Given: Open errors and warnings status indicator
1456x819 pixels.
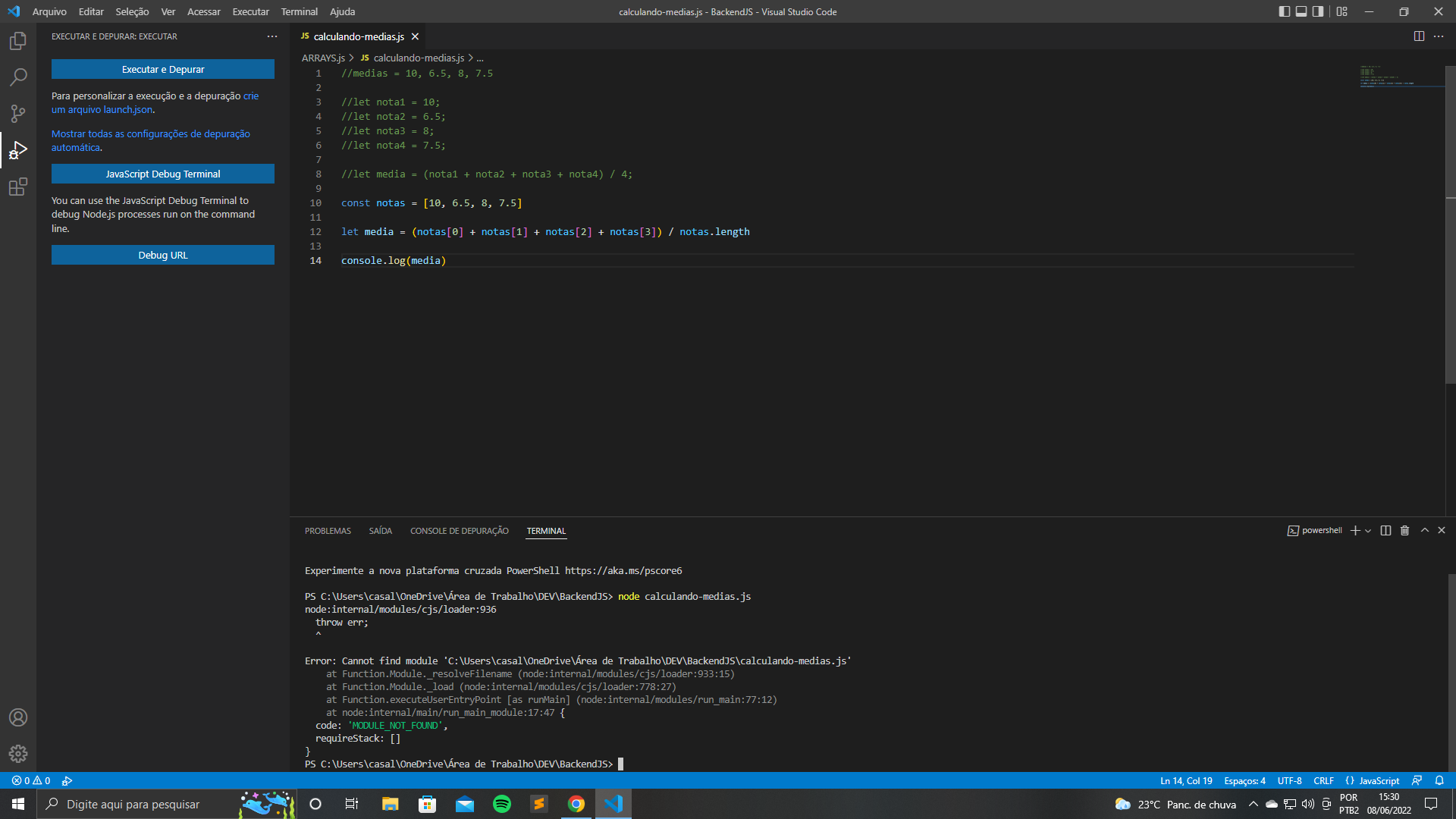Looking at the screenshot, I should click(31, 780).
